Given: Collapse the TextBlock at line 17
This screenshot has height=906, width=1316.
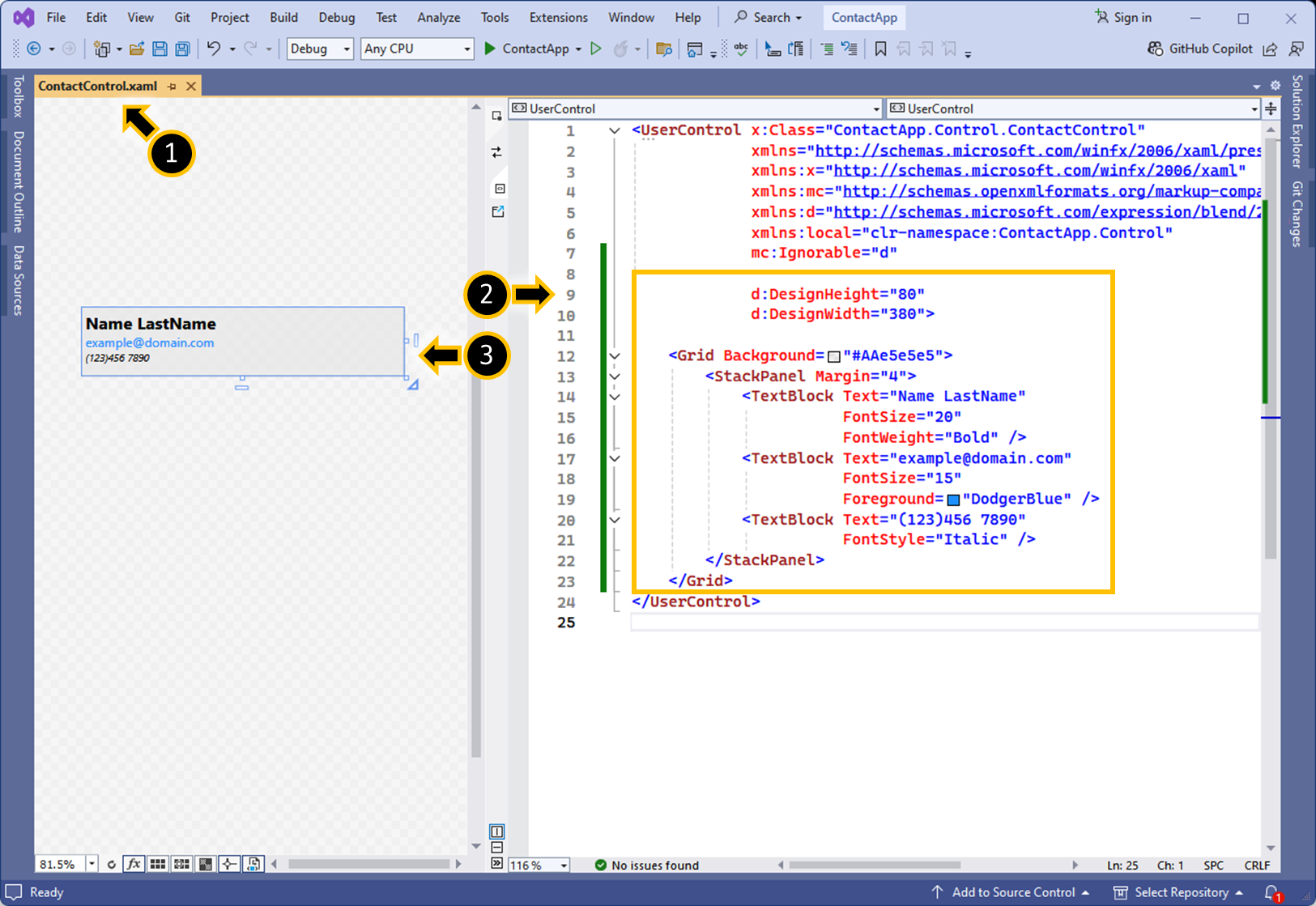Looking at the screenshot, I should (615, 458).
